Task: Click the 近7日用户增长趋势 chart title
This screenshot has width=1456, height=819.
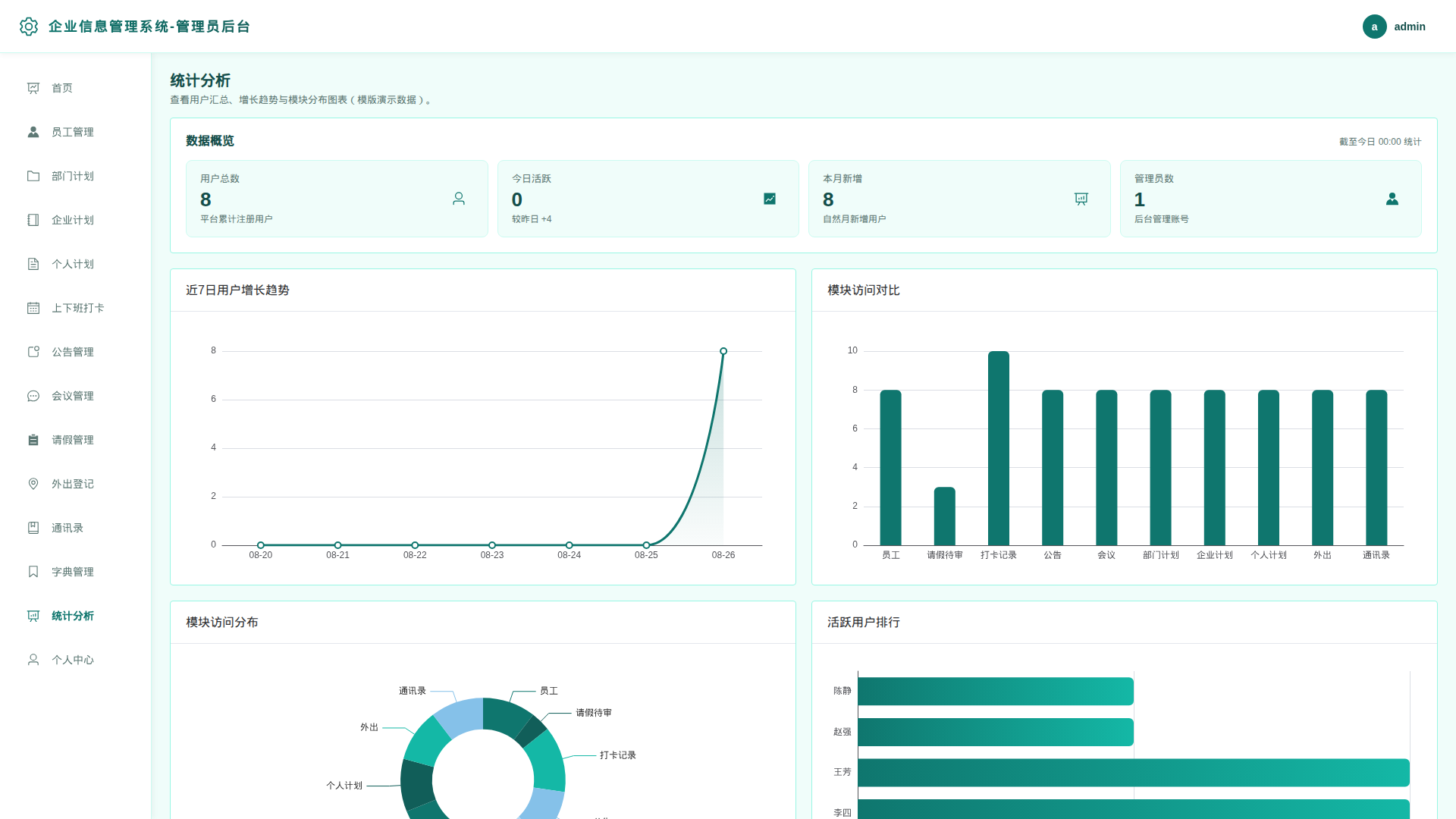Action: tap(237, 290)
